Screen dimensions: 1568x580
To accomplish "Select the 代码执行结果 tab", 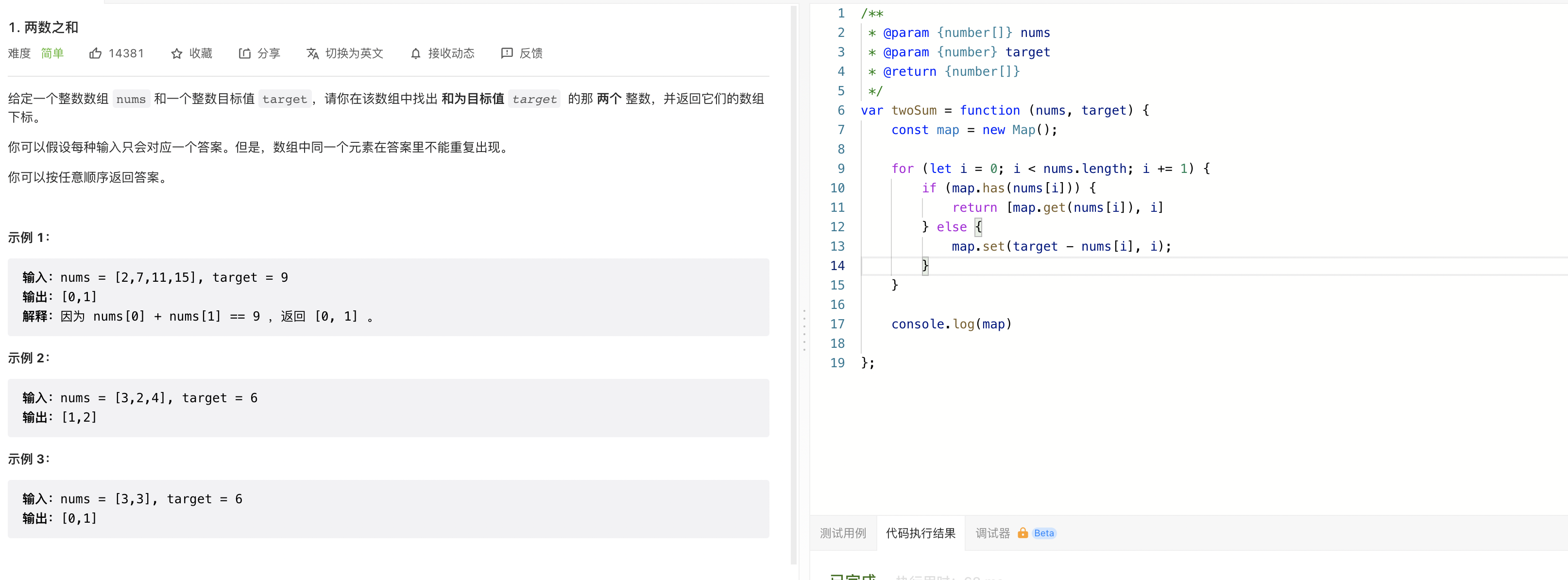I will point(921,533).
